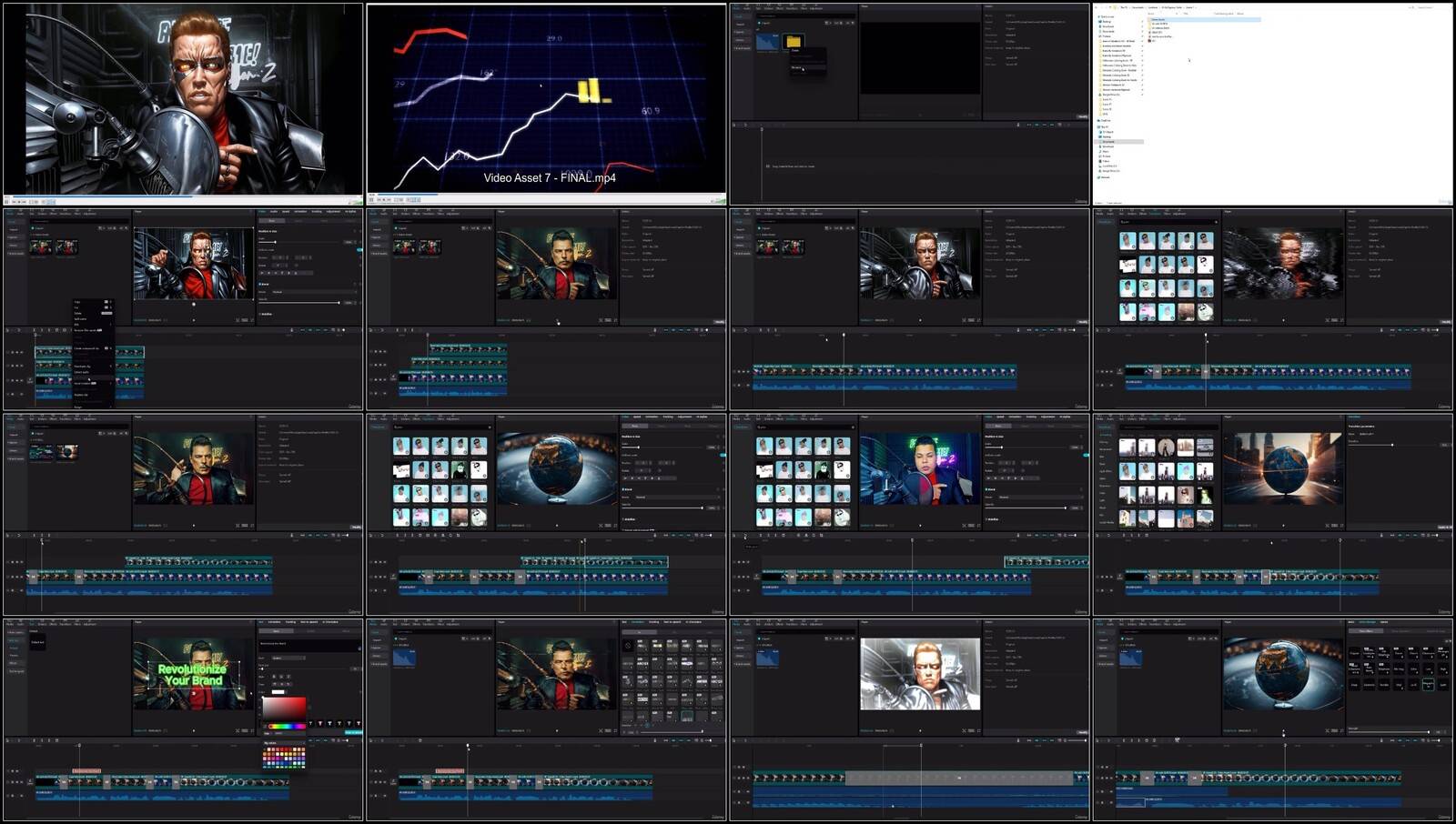Toggle fullscreen in the Revolutionize frame's player
The width and height of the screenshot is (1456, 824).
click(x=251, y=729)
